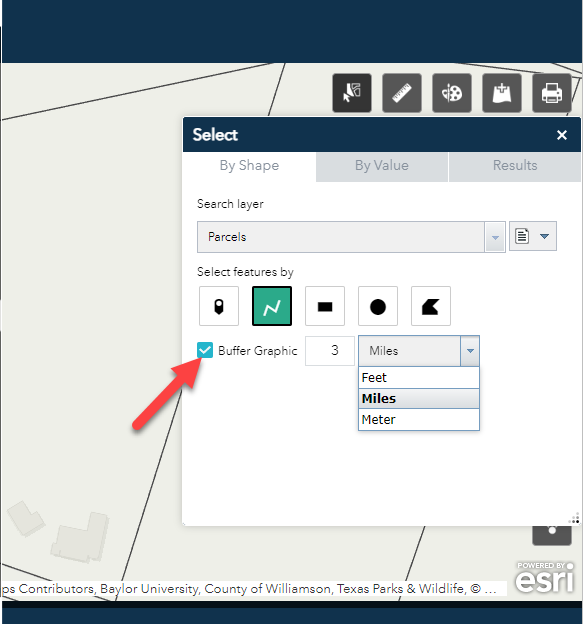The image size is (583, 624).
Task: Select features by polyline shape
Action: click(x=272, y=306)
